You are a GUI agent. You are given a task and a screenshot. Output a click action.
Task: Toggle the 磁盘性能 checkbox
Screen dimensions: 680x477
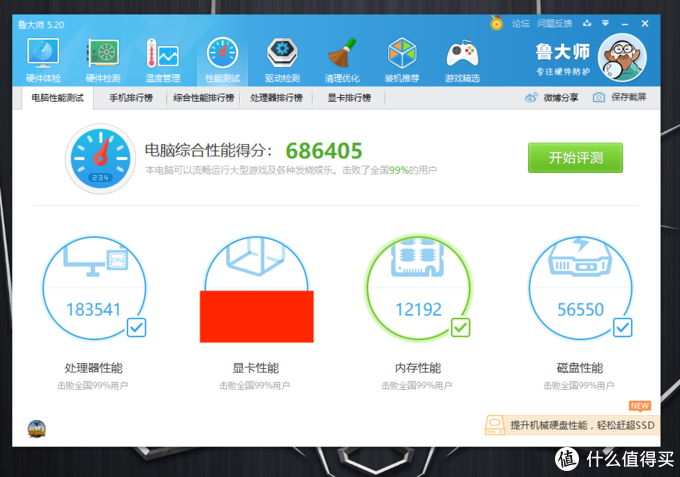(x=623, y=328)
